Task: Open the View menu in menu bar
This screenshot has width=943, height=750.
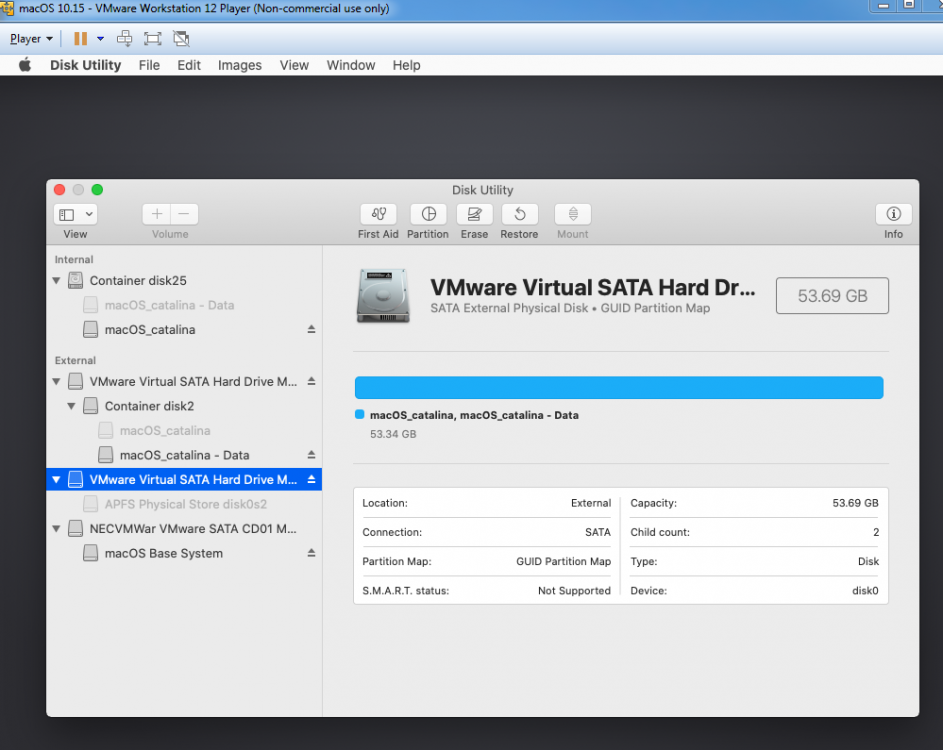Action: point(294,65)
